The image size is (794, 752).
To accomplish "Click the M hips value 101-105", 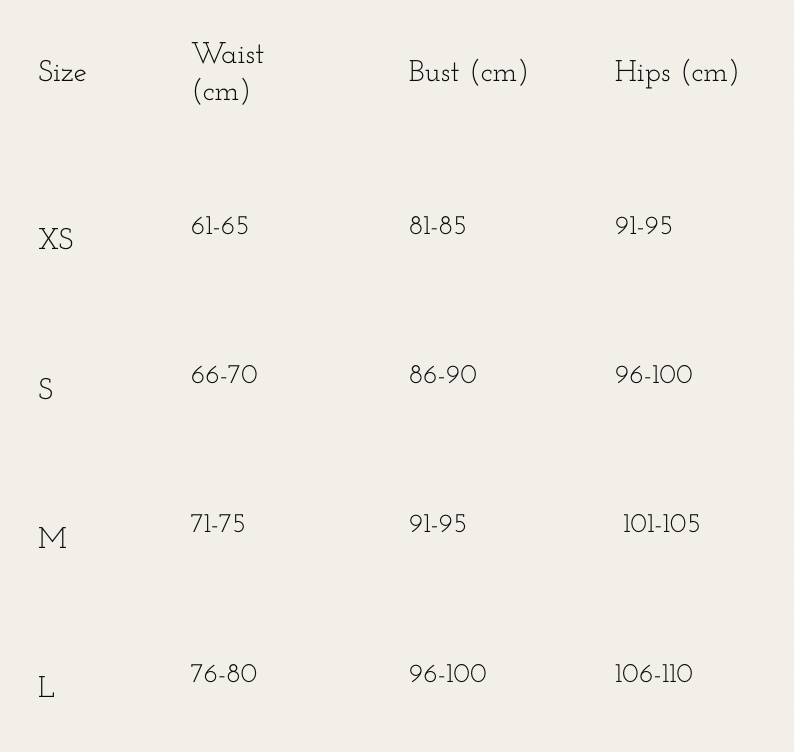I will point(661,525).
